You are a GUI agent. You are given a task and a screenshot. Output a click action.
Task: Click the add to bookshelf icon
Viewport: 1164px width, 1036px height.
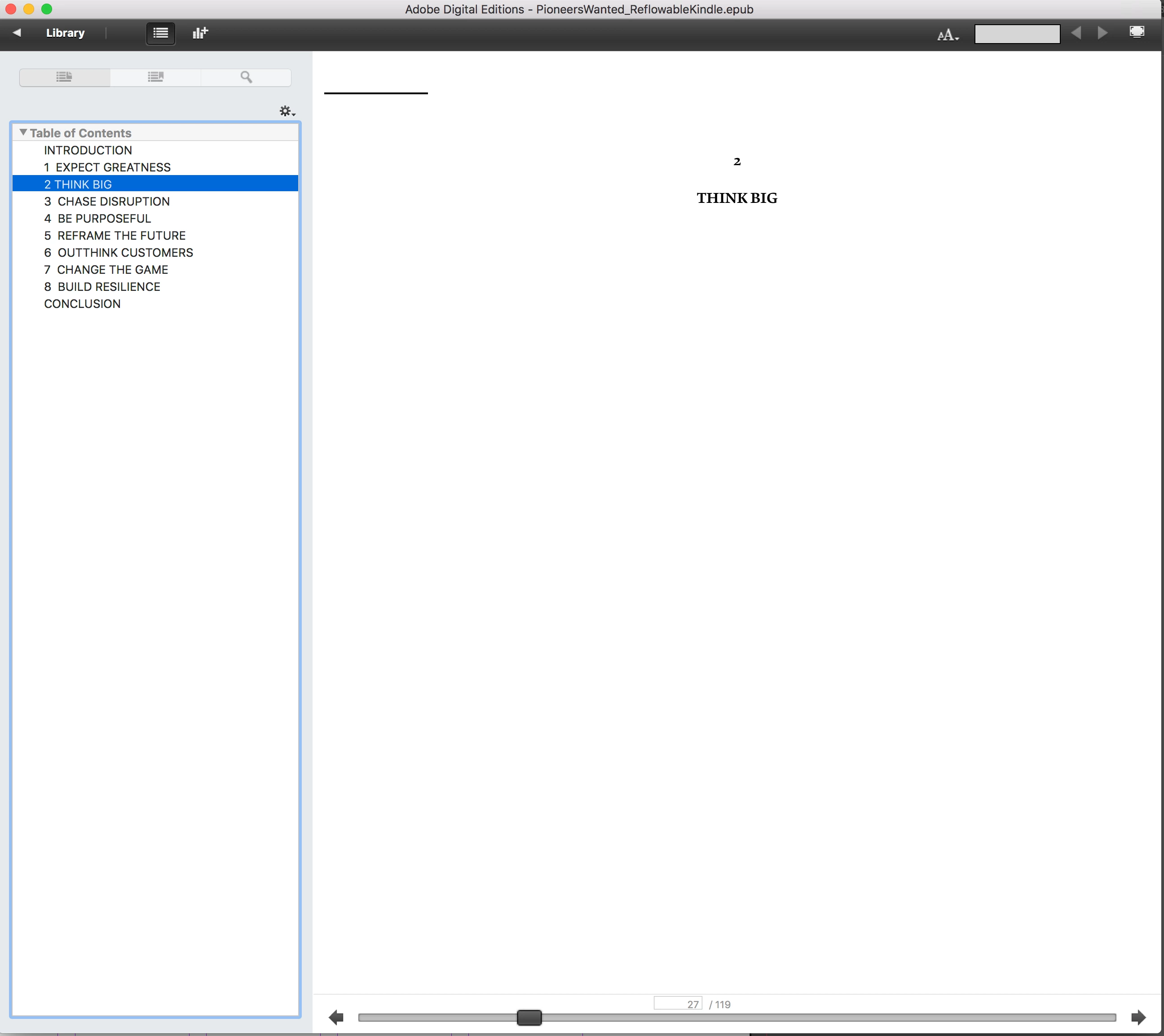coord(200,33)
